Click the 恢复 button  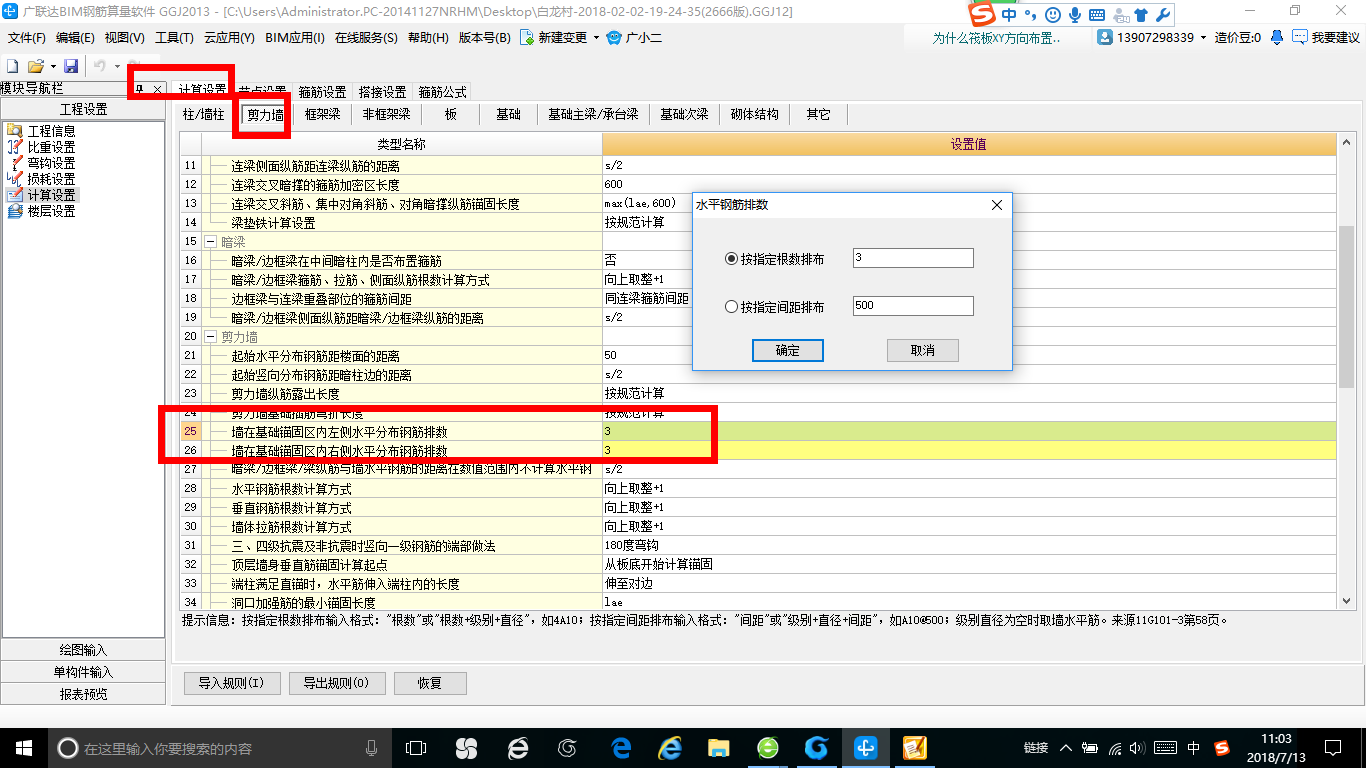430,683
